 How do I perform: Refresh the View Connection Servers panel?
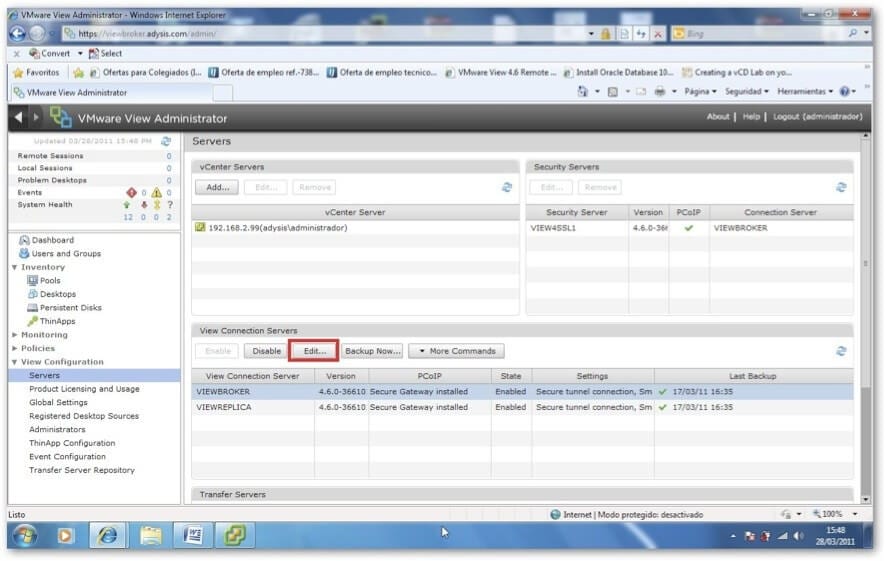(841, 351)
